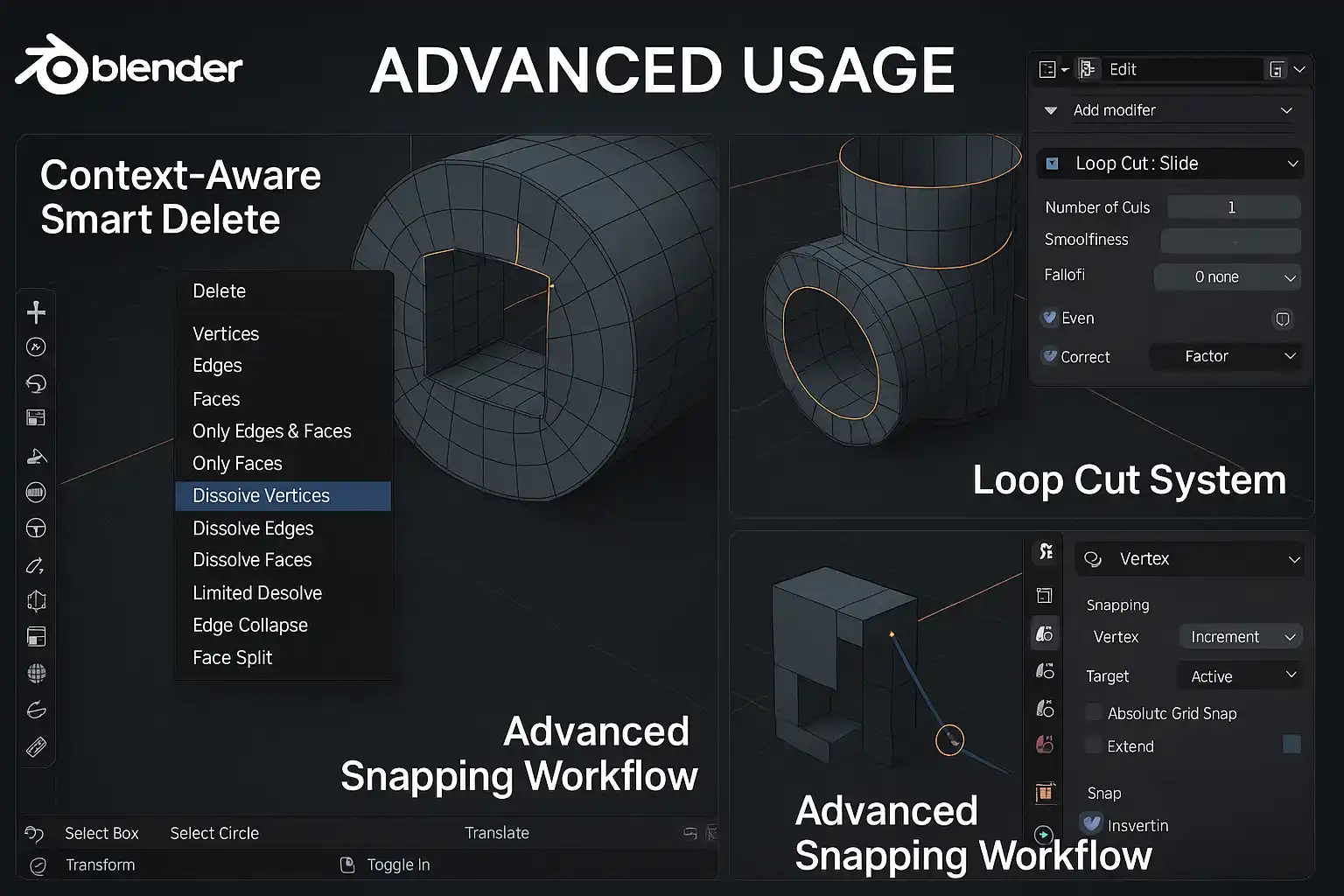The height and width of the screenshot is (896, 1344).
Task: Select Dissolve Faces menu entry
Action: pyautogui.click(x=283, y=560)
